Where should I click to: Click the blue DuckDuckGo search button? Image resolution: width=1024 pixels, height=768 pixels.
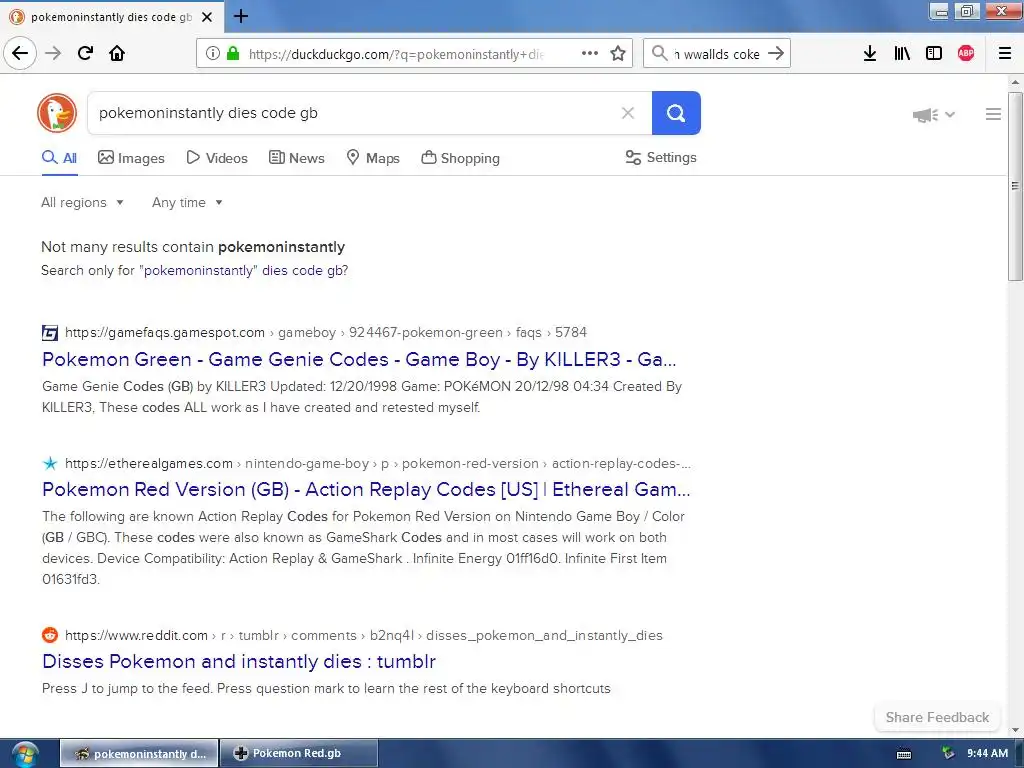pyautogui.click(x=676, y=113)
